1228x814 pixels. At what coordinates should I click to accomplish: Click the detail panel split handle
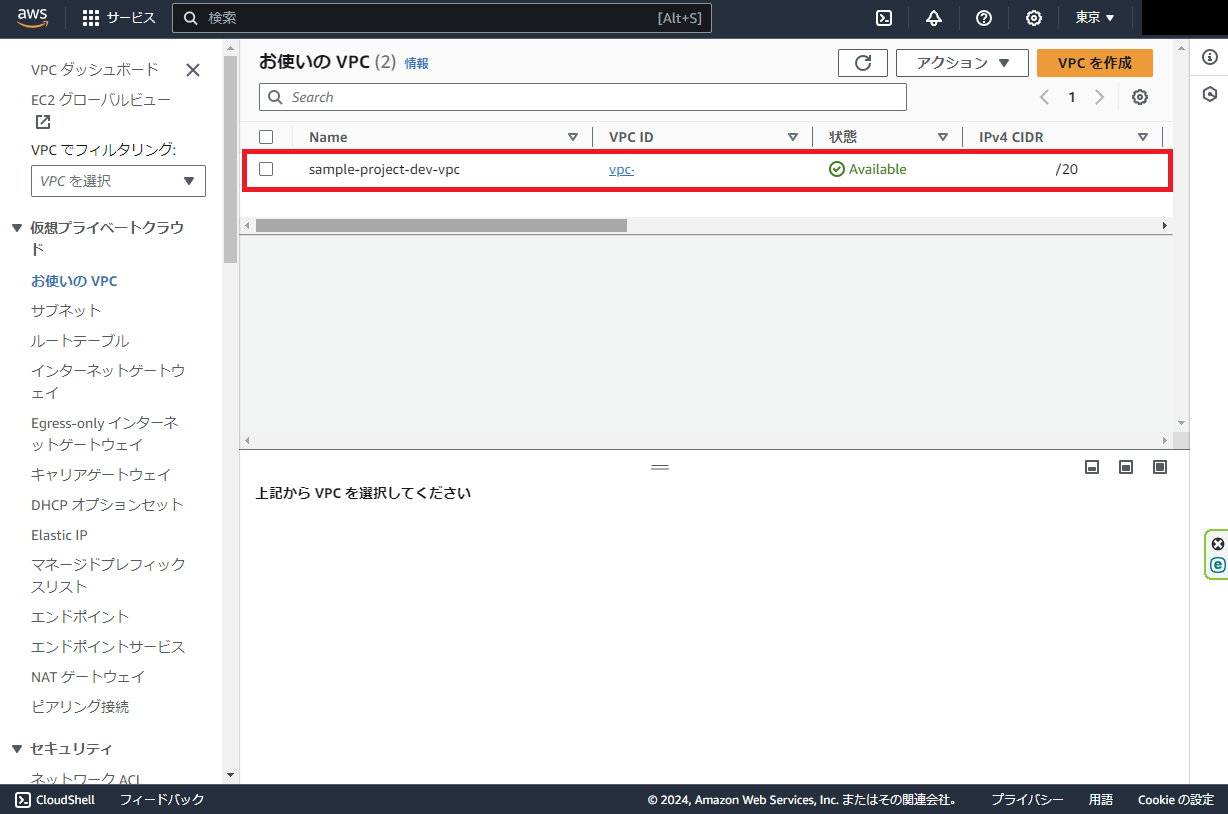pos(660,467)
